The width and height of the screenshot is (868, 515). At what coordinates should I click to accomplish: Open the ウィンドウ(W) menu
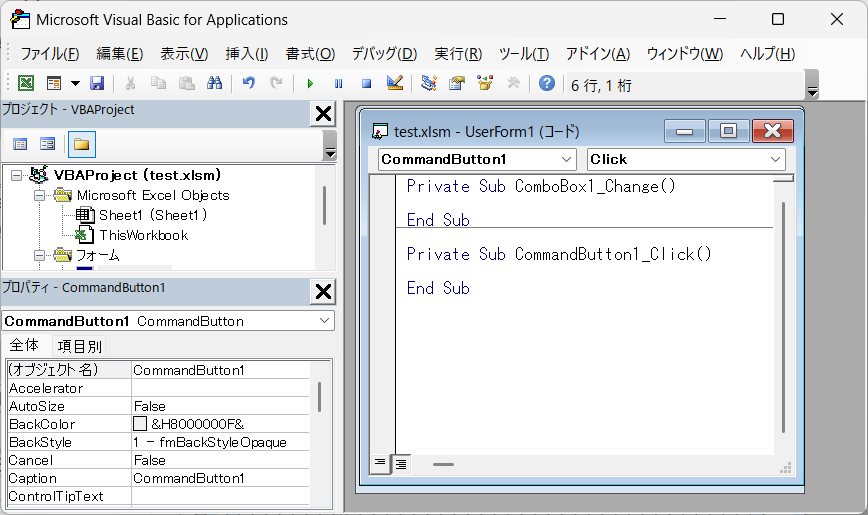click(685, 54)
